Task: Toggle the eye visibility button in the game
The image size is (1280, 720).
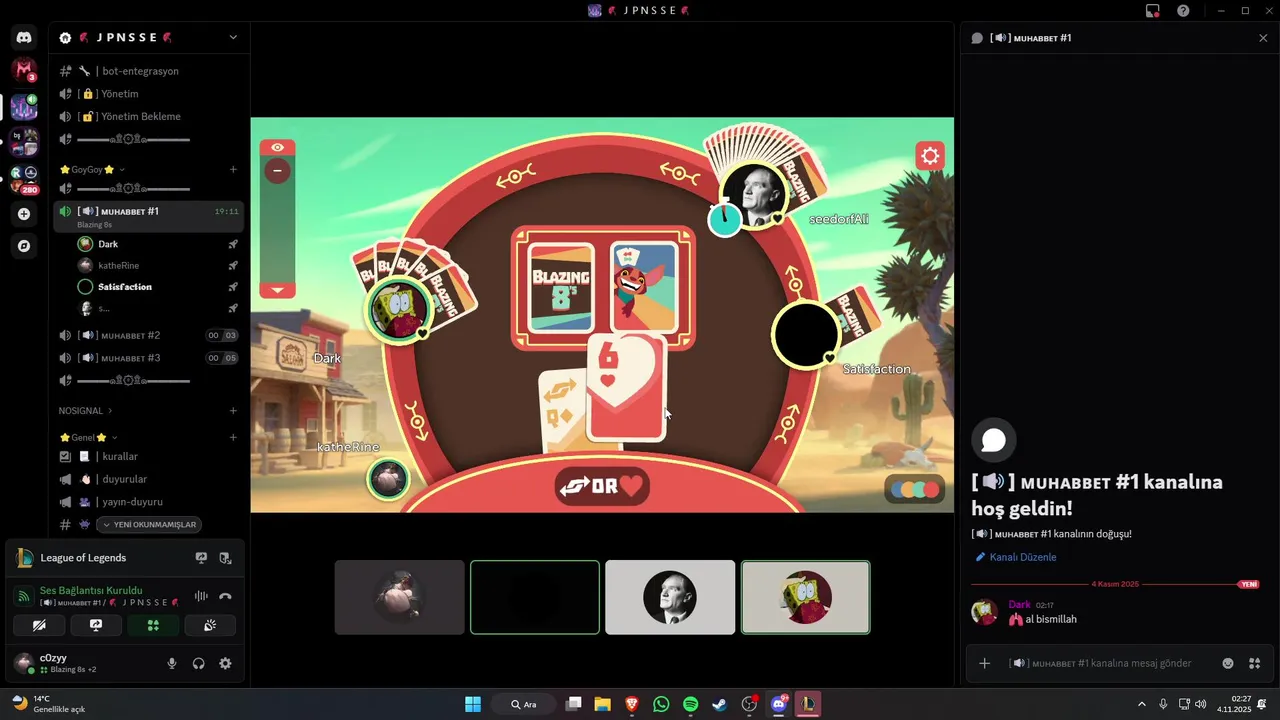Action: pyautogui.click(x=277, y=147)
